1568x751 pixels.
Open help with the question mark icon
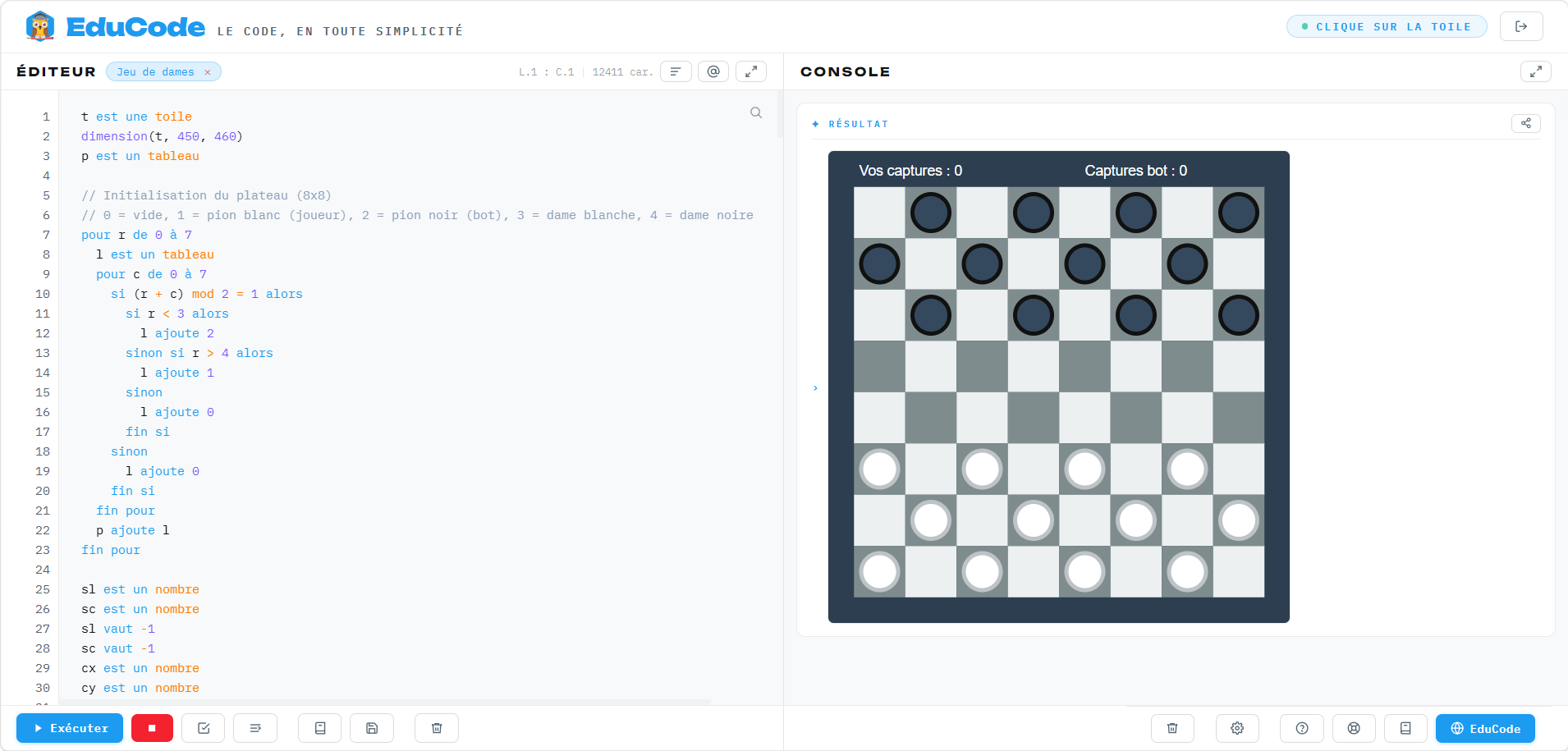coord(1302,728)
